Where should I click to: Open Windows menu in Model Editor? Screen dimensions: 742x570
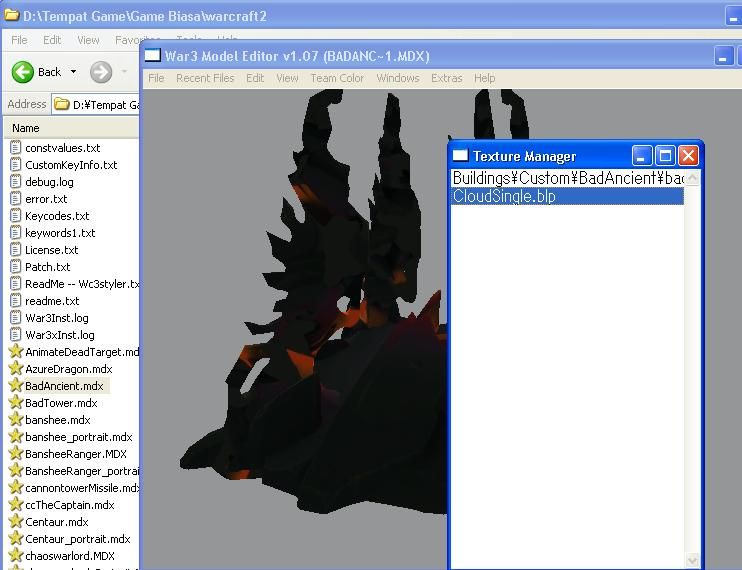[x=398, y=78]
